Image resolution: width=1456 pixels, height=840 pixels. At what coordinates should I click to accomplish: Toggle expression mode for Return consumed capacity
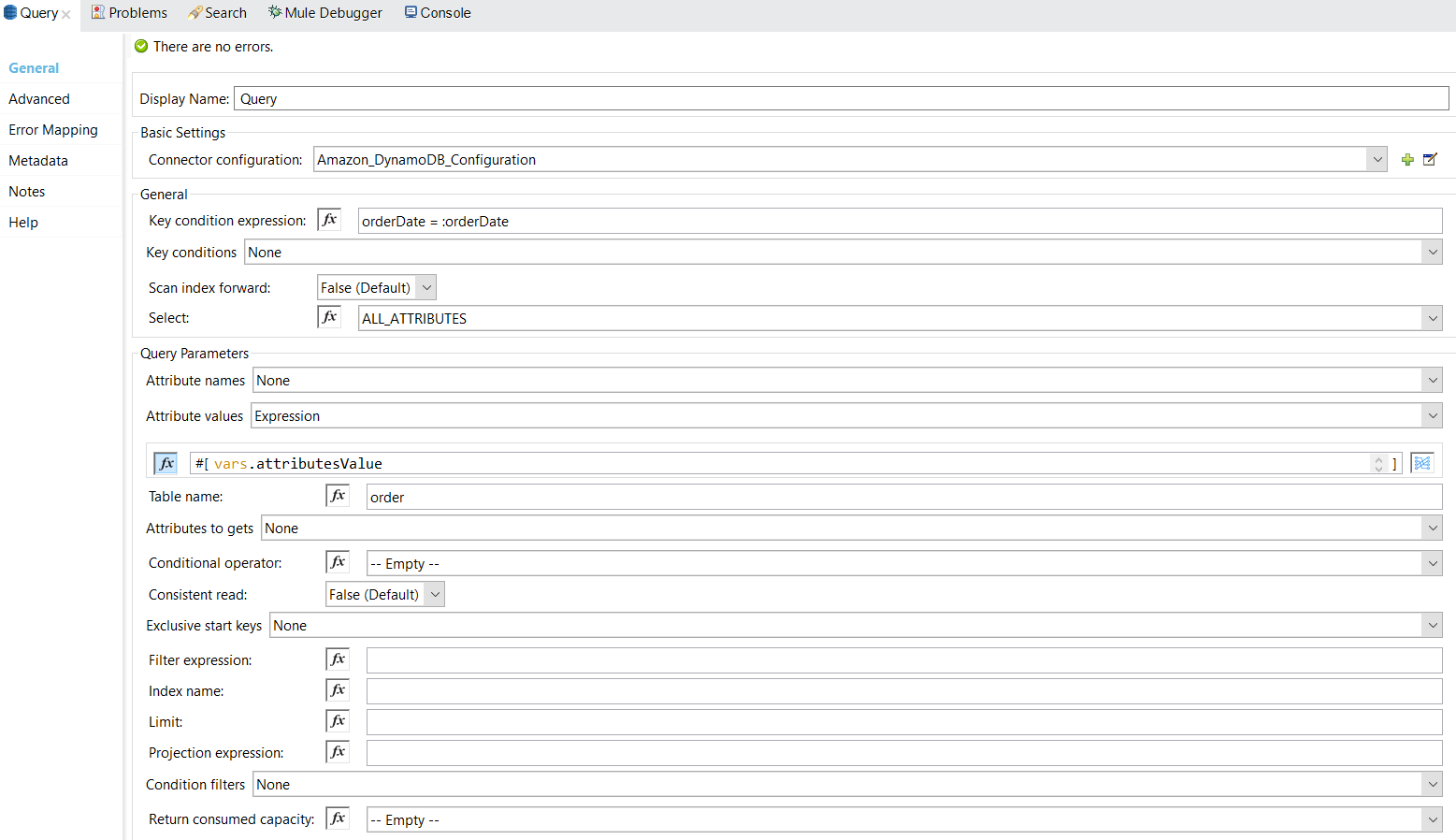338,817
